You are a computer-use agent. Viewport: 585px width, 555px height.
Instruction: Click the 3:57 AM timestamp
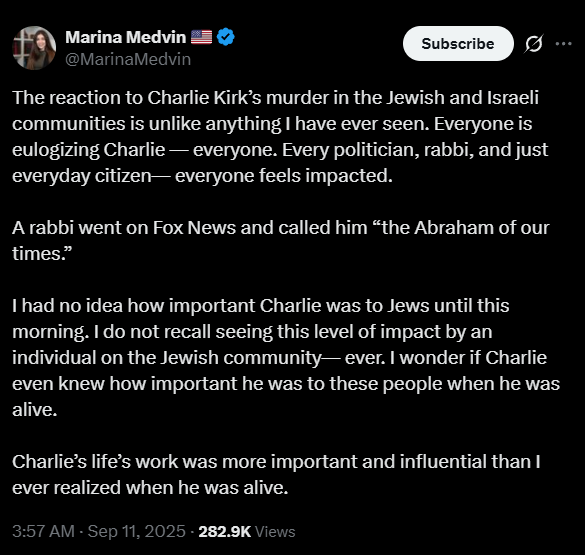[43, 531]
